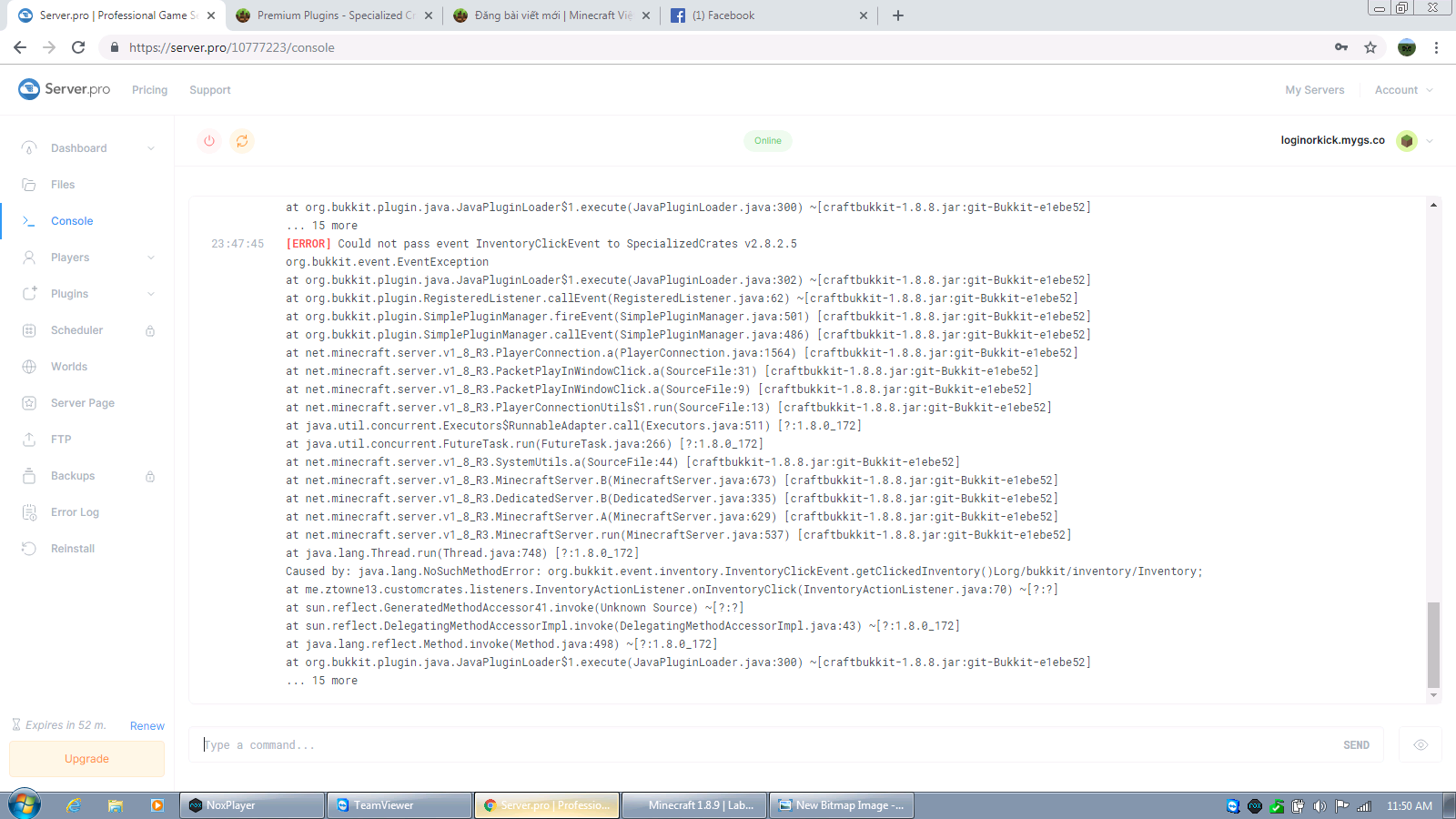Click the 23:47:45 timestamp in console
Viewport: 1456px width, 819px height.
coord(238,244)
